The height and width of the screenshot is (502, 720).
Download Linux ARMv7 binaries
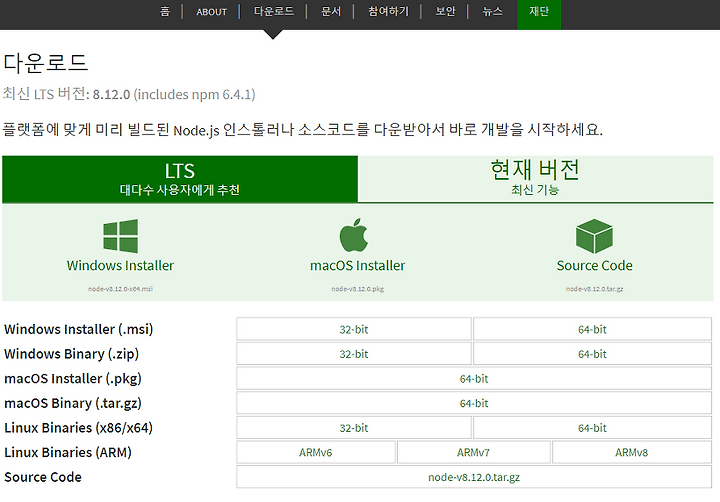click(473, 452)
